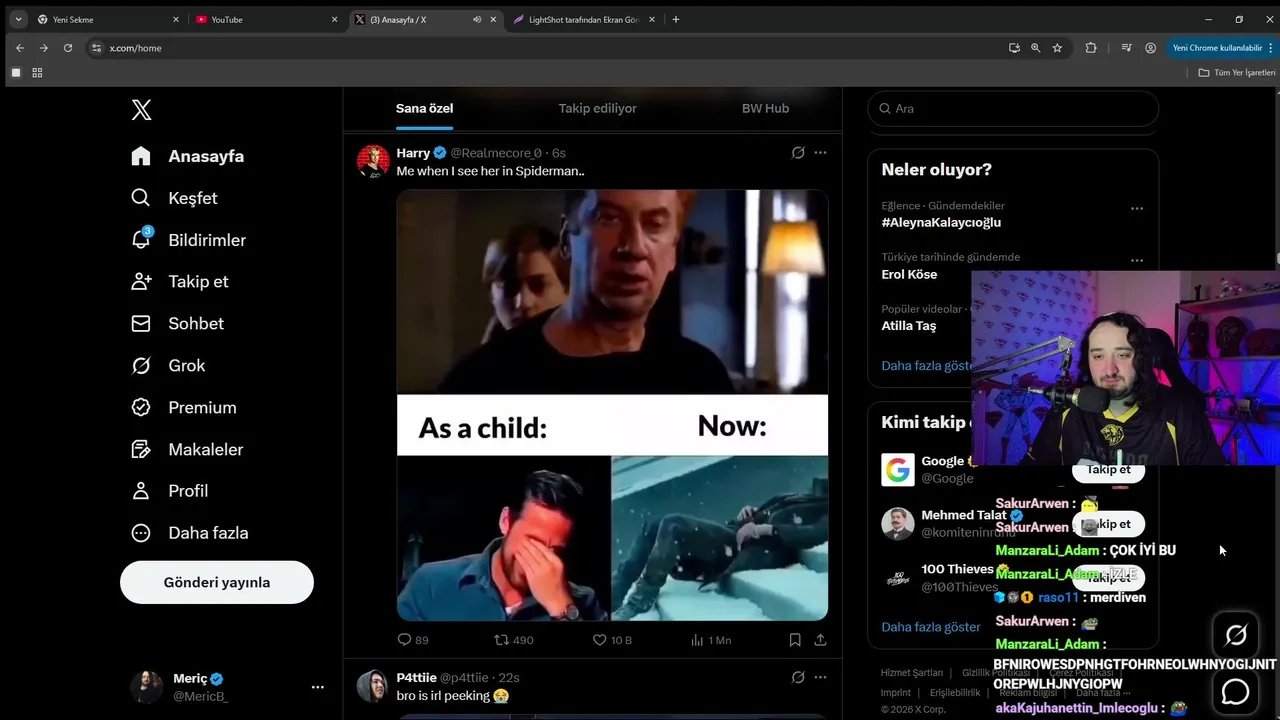Open a new browser tab
Image resolution: width=1280 pixels, height=720 pixels.
coord(676,19)
